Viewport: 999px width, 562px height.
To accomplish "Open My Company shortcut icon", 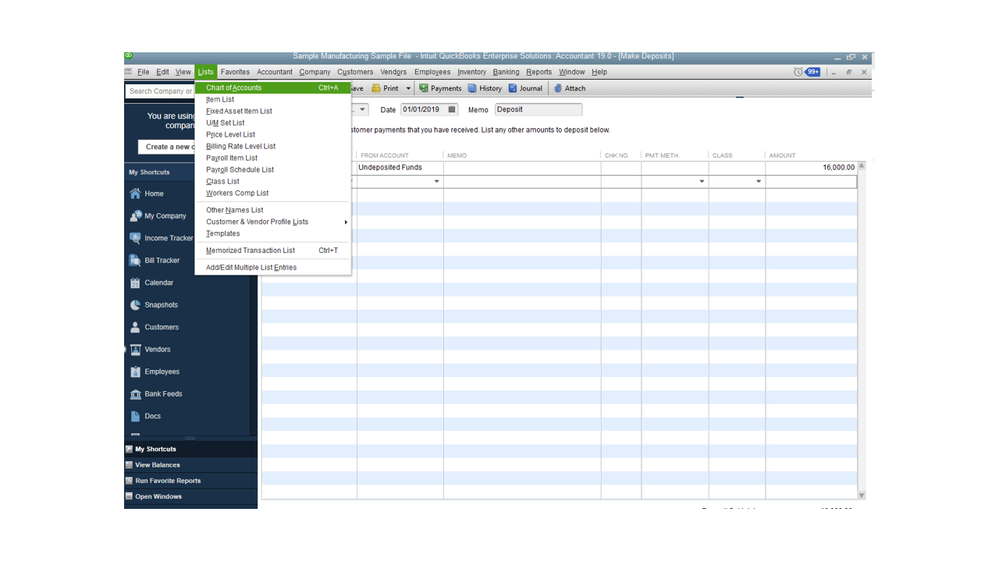I will [135, 216].
